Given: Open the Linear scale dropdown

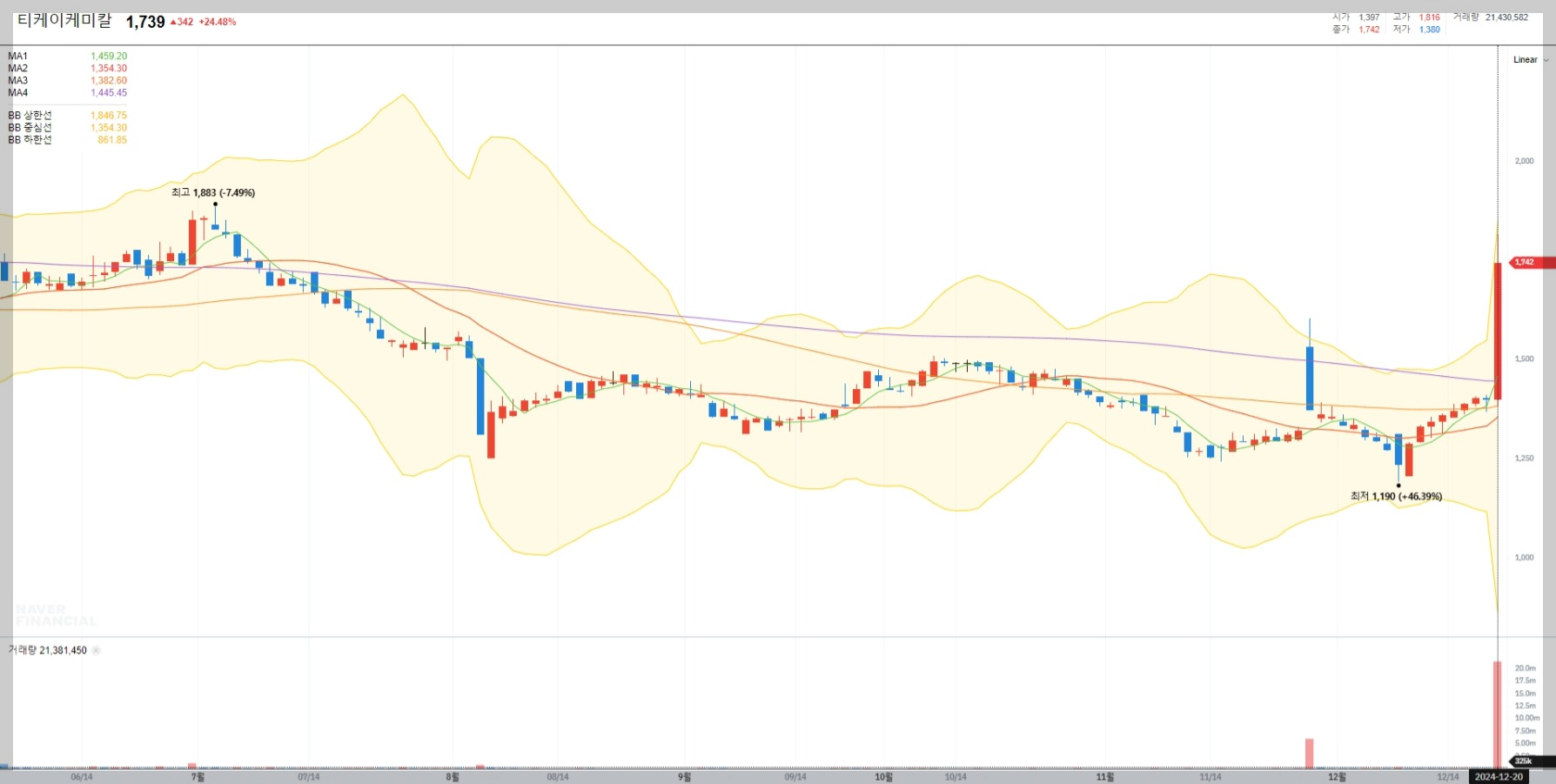Looking at the screenshot, I should tap(1530, 60).
